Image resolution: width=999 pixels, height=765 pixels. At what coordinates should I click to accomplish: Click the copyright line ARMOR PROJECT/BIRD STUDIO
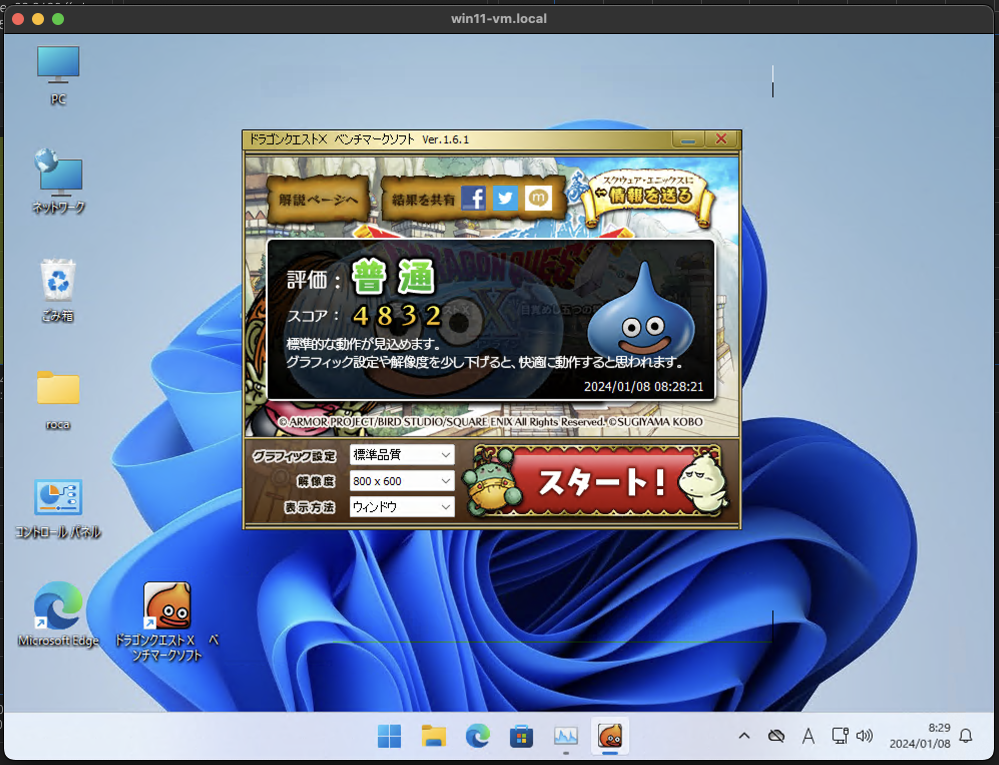pos(491,422)
